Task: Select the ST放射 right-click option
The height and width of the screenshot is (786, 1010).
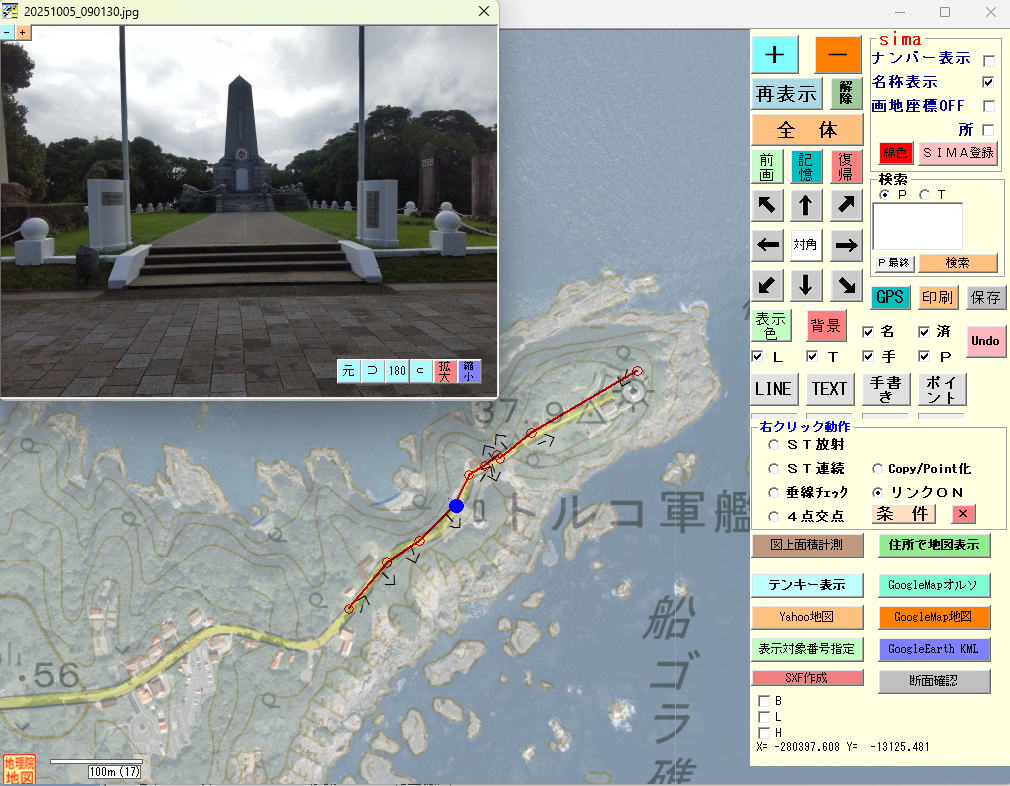Action: point(774,445)
